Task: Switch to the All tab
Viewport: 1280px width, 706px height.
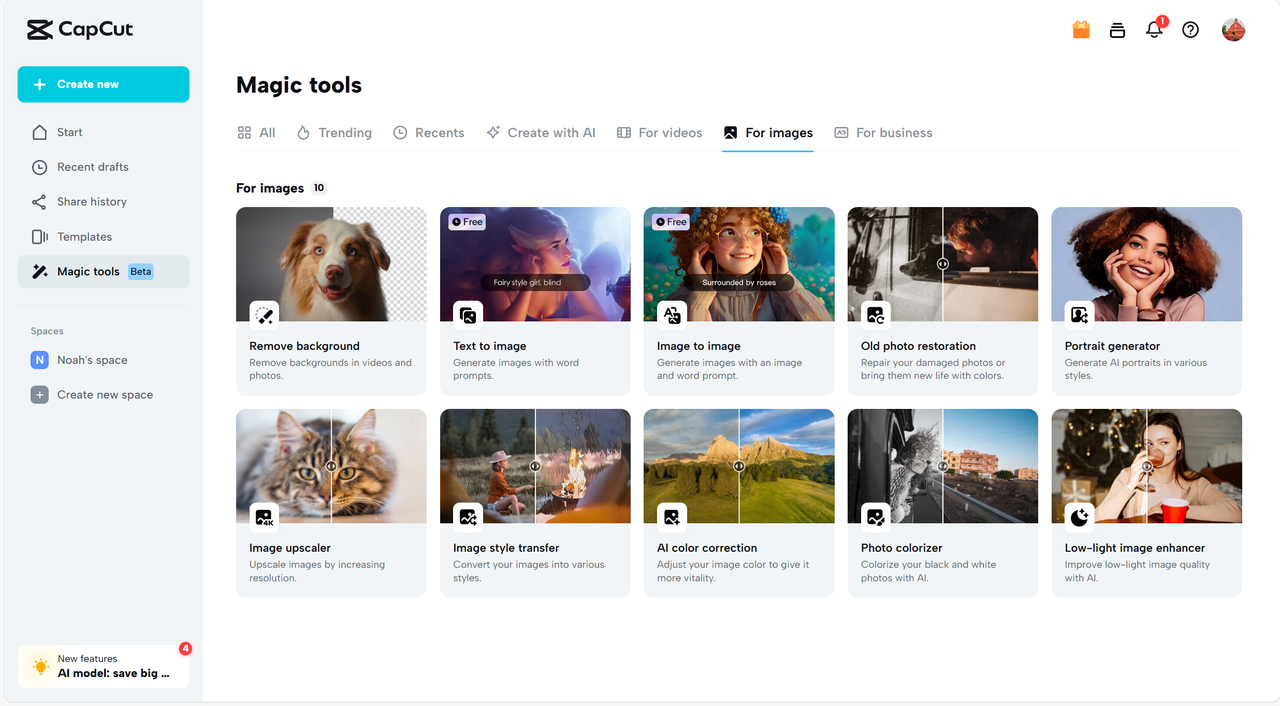Action: tap(256, 133)
